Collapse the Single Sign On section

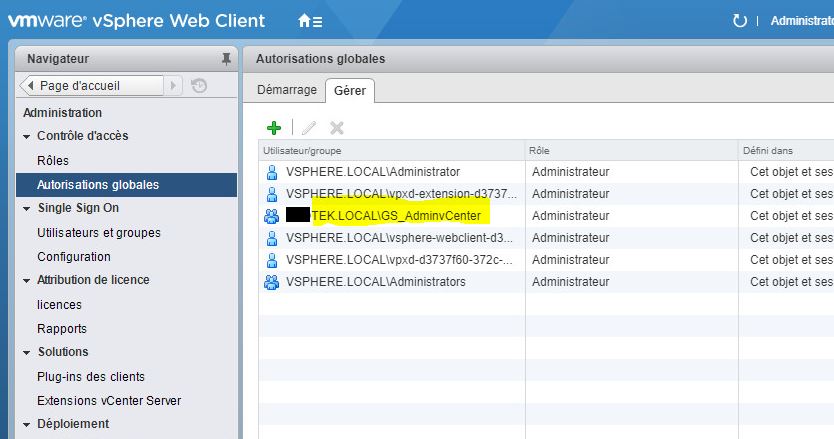click(x=27, y=209)
